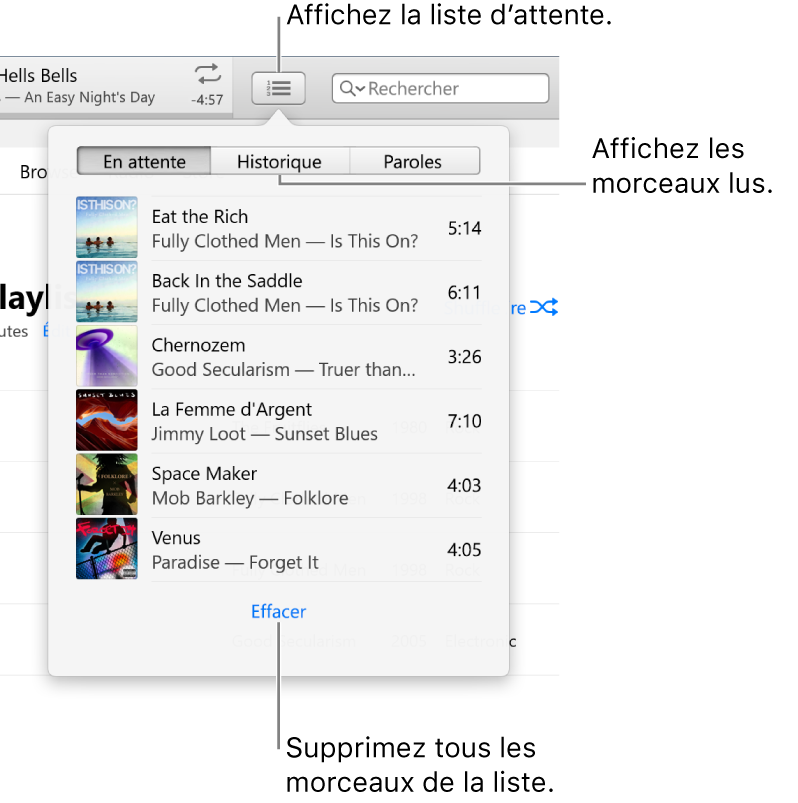Click the 4:05 duration value
The height and width of the screenshot is (803, 798).
464,550
